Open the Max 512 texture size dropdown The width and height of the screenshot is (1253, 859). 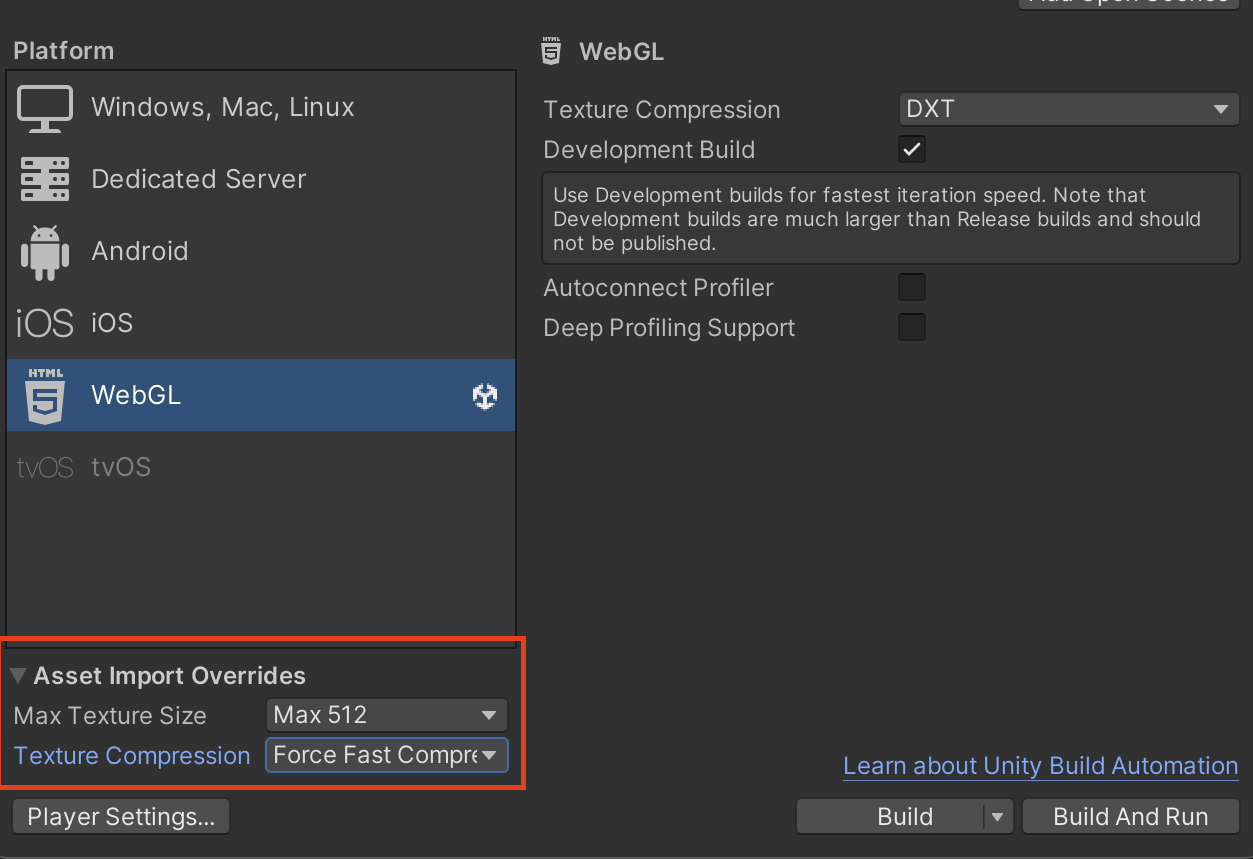point(387,715)
